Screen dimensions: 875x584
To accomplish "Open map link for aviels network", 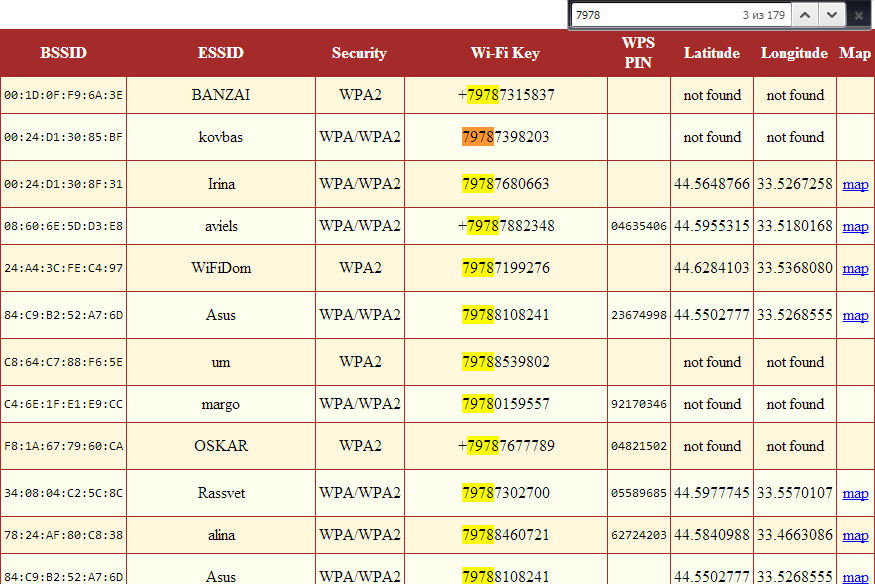I will 855,226.
